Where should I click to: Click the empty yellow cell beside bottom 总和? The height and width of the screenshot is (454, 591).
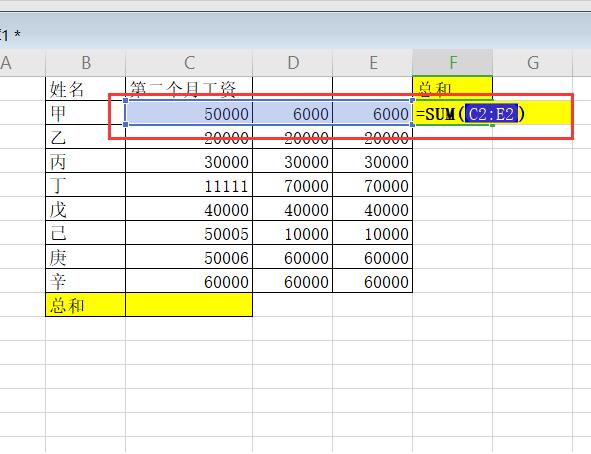(189, 305)
